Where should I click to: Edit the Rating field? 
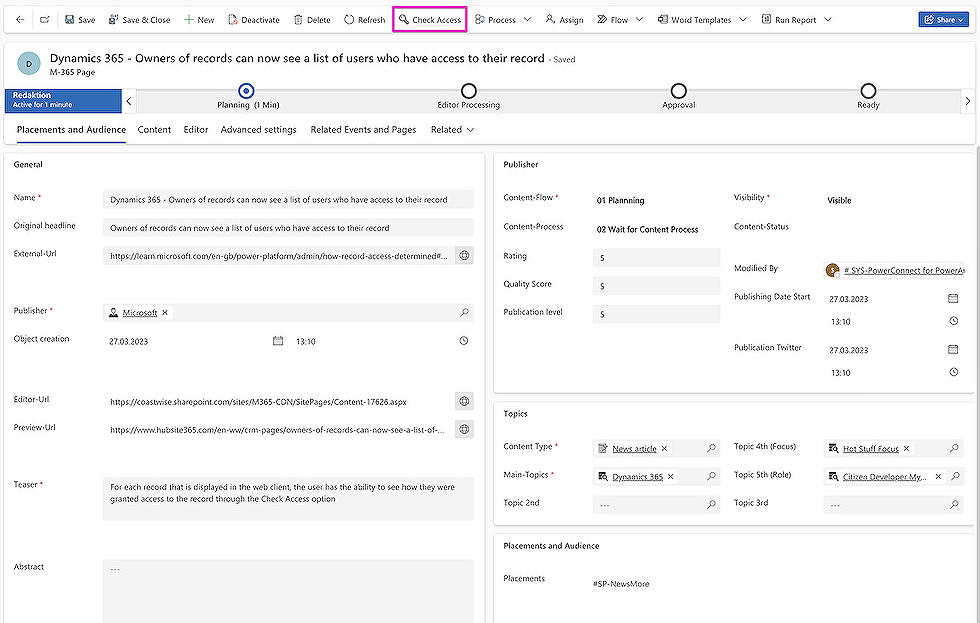pyautogui.click(x=656, y=257)
